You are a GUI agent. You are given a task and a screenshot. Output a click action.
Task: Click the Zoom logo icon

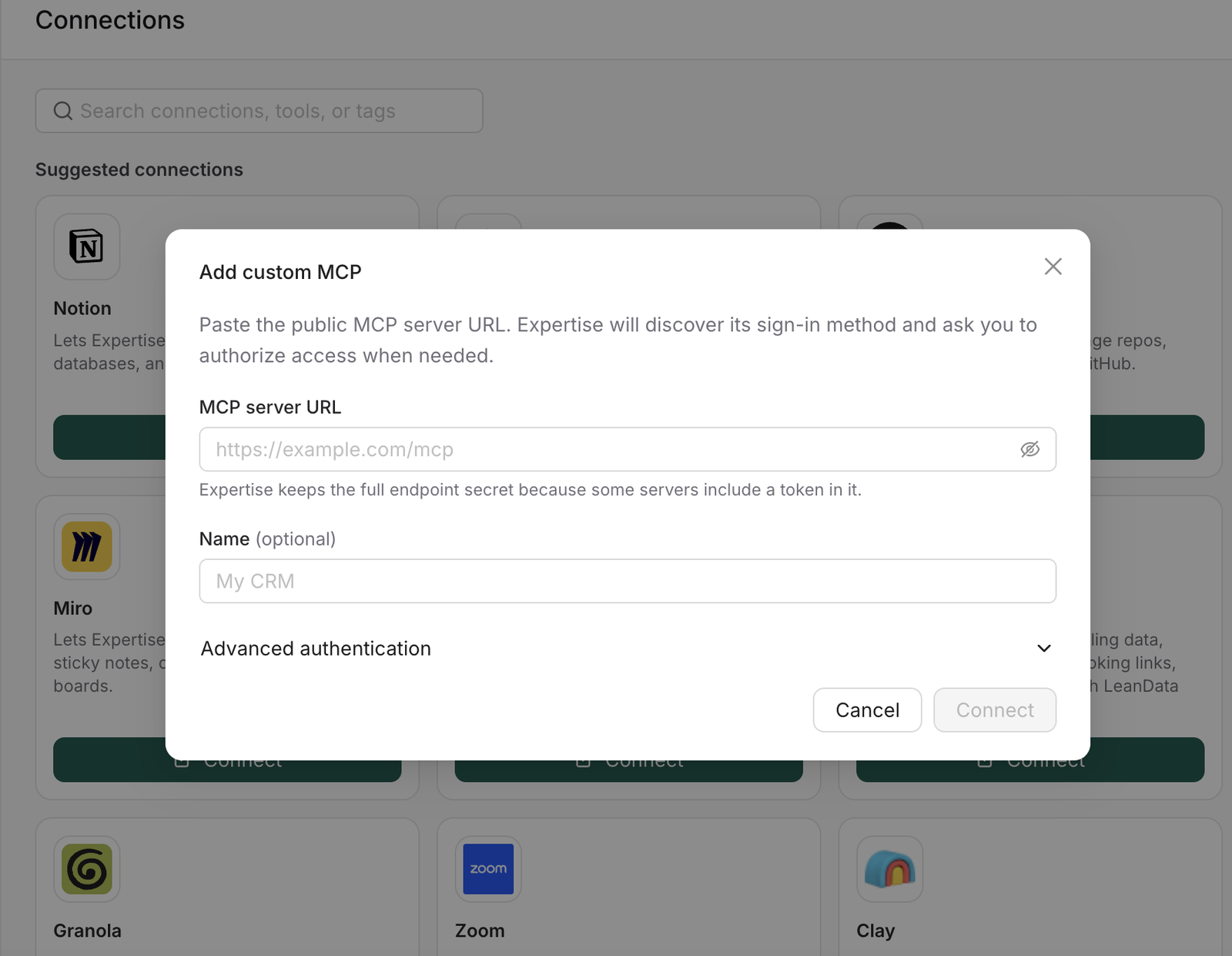pos(488,869)
